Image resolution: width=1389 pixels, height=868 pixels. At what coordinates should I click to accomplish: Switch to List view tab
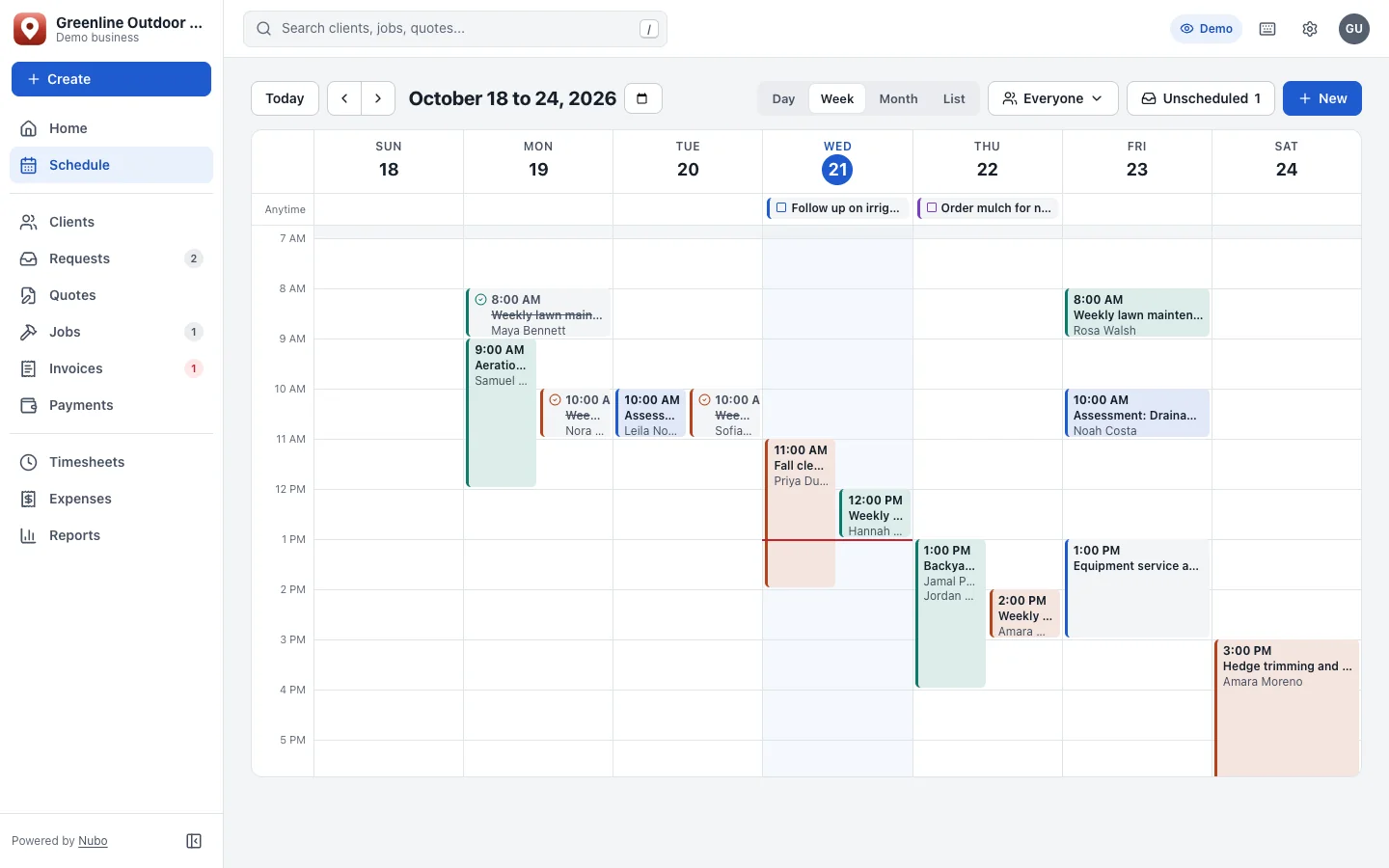click(x=954, y=98)
